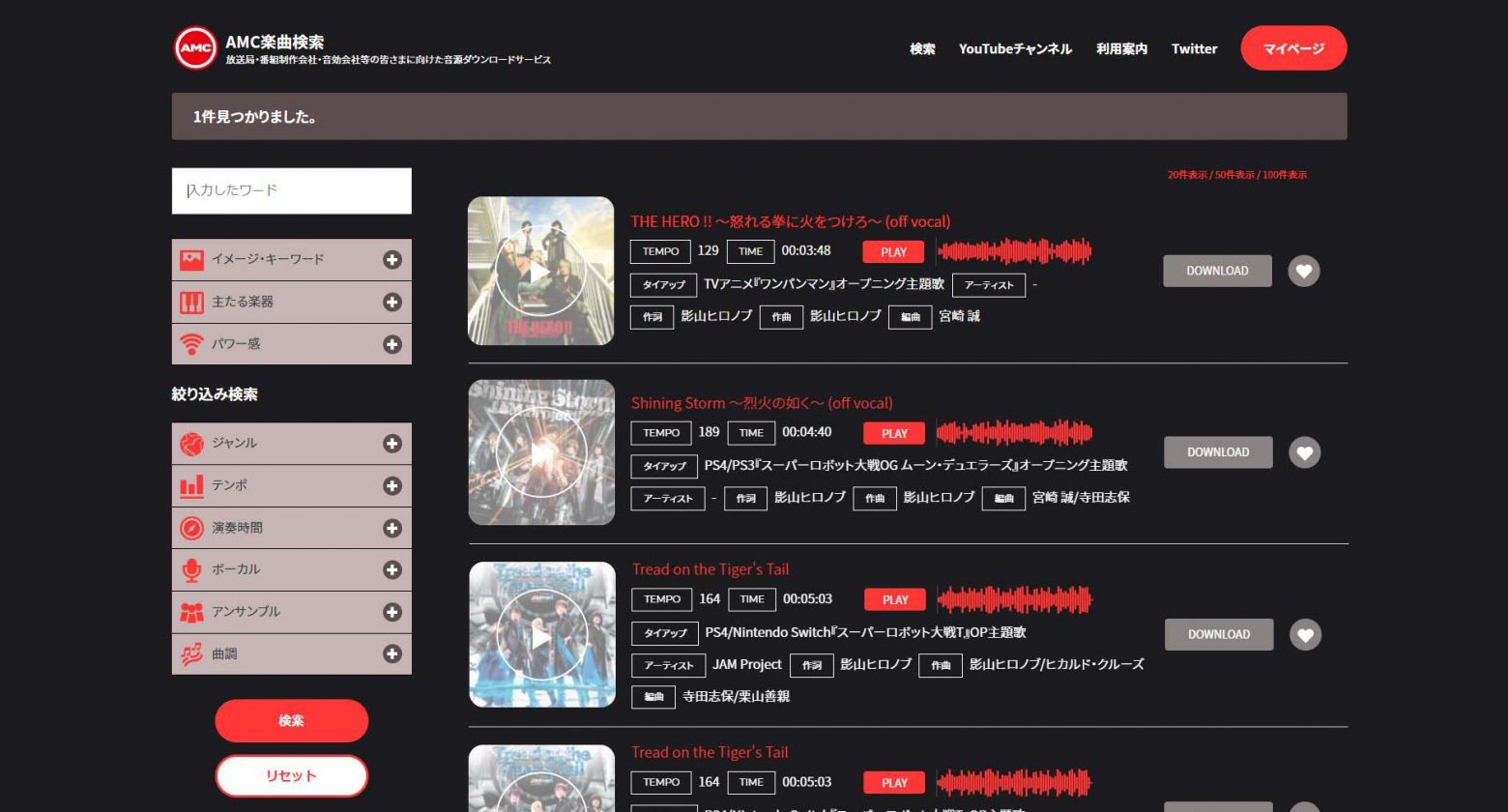Click 1件見つかりました。 result message
The image size is (1508, 812).
click(x=255, y=117)
